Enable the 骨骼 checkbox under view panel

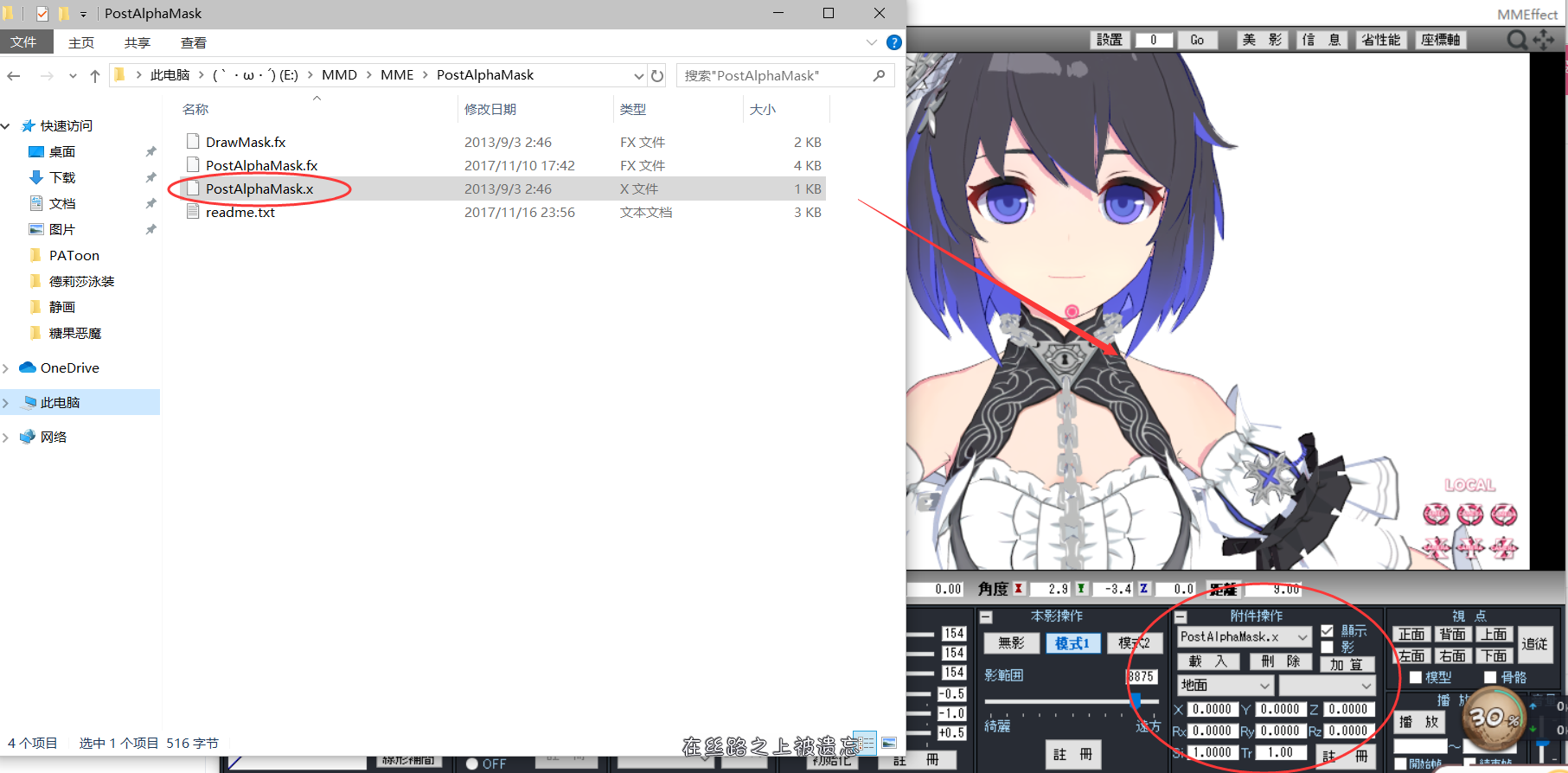point(1490,678)
